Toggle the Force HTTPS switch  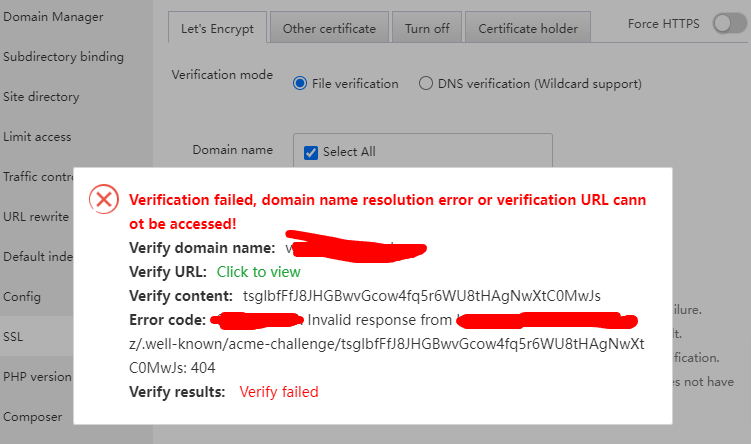tap(729, 24)
